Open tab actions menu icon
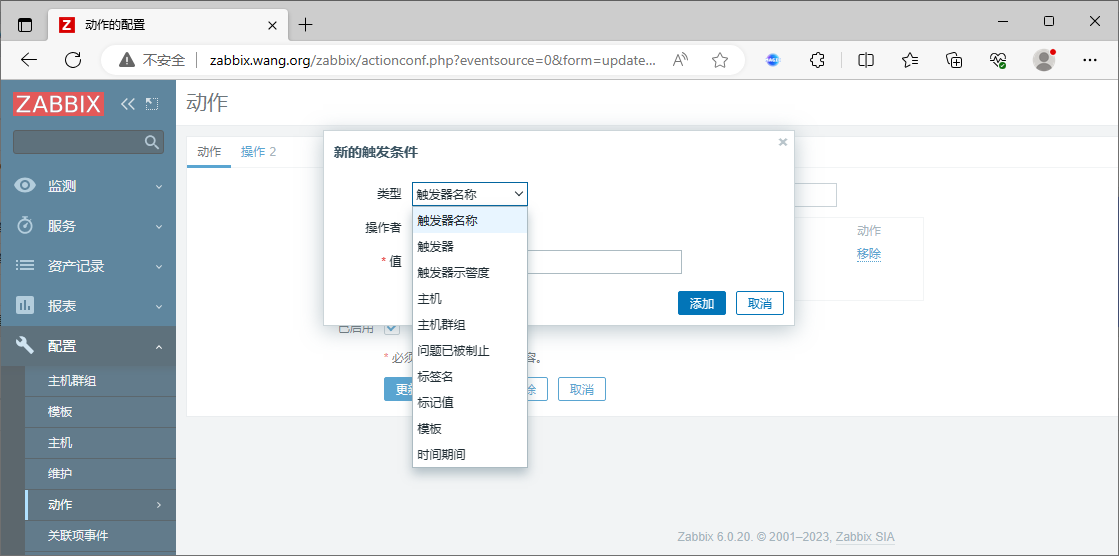Screen dimensions: 1119x556 pyautogui.click(x=25, y=25)
